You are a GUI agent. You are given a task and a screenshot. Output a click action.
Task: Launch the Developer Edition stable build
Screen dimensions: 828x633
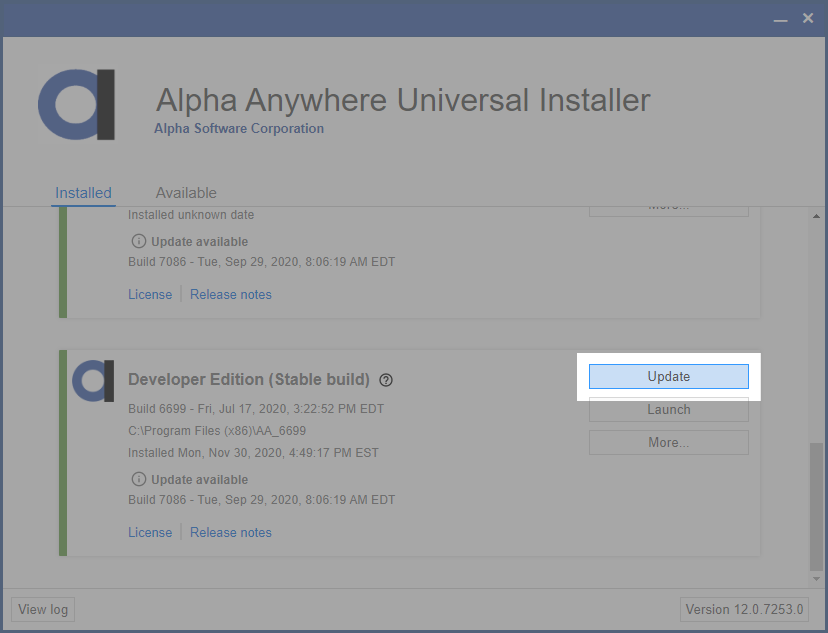tap(669, 410)
